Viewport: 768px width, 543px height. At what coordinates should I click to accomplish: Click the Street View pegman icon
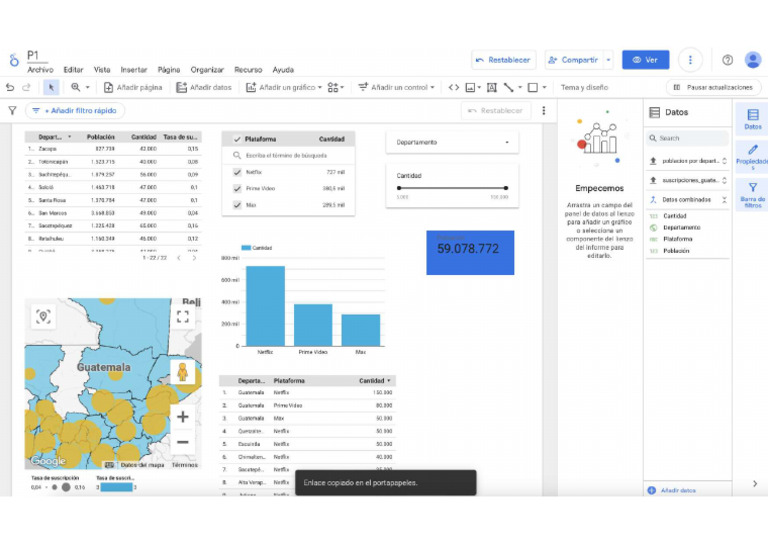[183, 372]
